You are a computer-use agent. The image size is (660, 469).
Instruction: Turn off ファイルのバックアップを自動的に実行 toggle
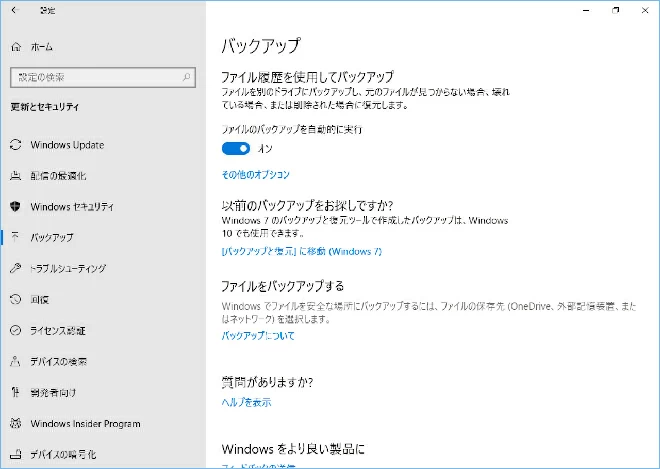236,148
